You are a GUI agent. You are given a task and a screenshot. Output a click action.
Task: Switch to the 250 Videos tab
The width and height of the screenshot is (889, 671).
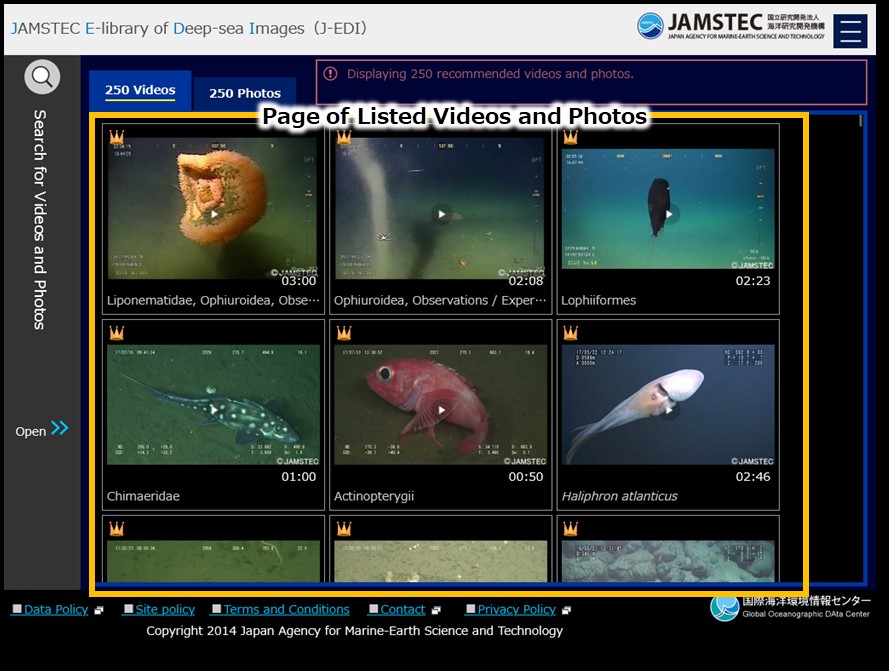(140, 90)
